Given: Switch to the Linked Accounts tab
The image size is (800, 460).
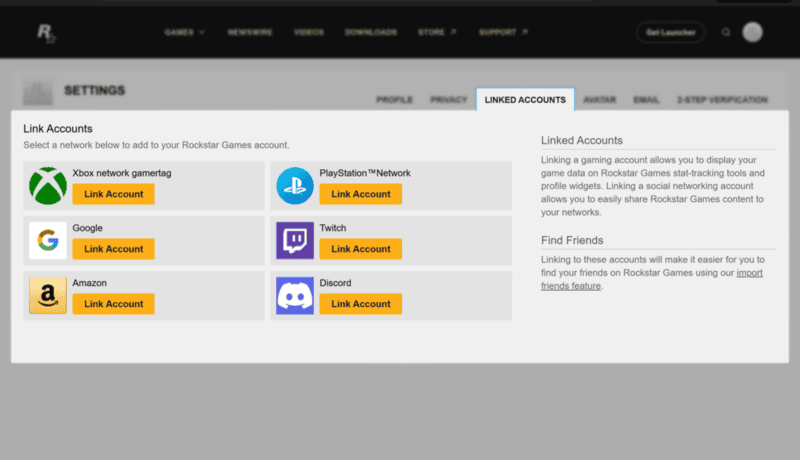Looking at the screenshot, I should (x=525, y=99).
